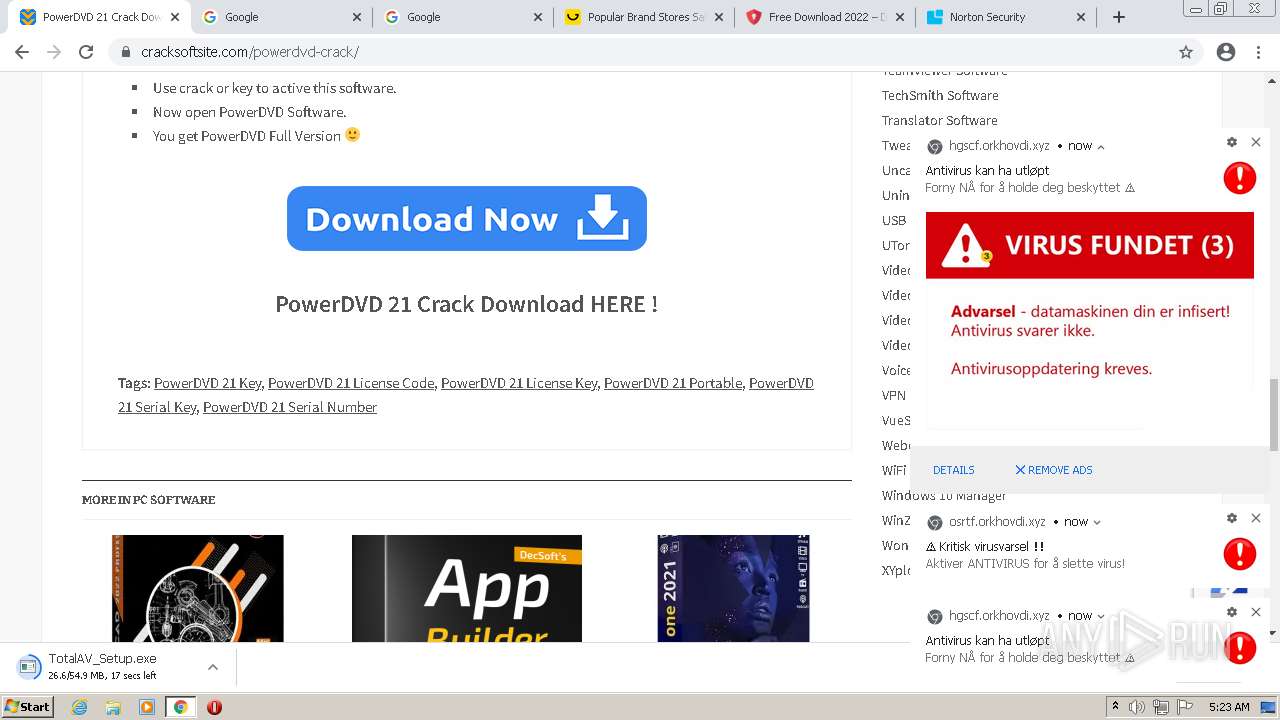Open the PowerDVD 21 License Code tag
Viewport: 1280px width, 720px height.
[x=351, y=383]
